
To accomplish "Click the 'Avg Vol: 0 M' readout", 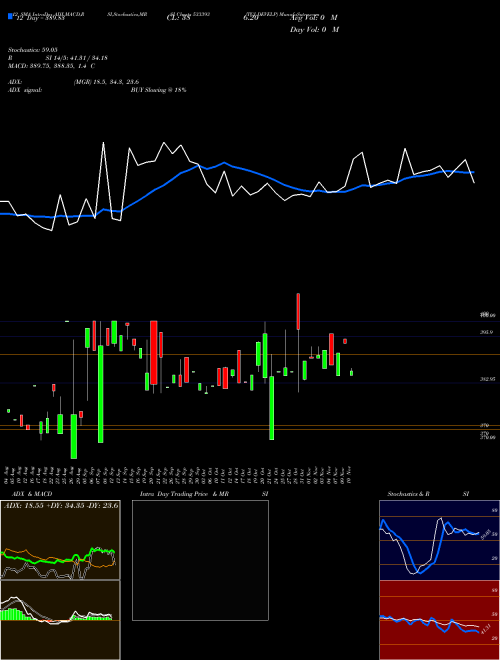I will 314,18.
